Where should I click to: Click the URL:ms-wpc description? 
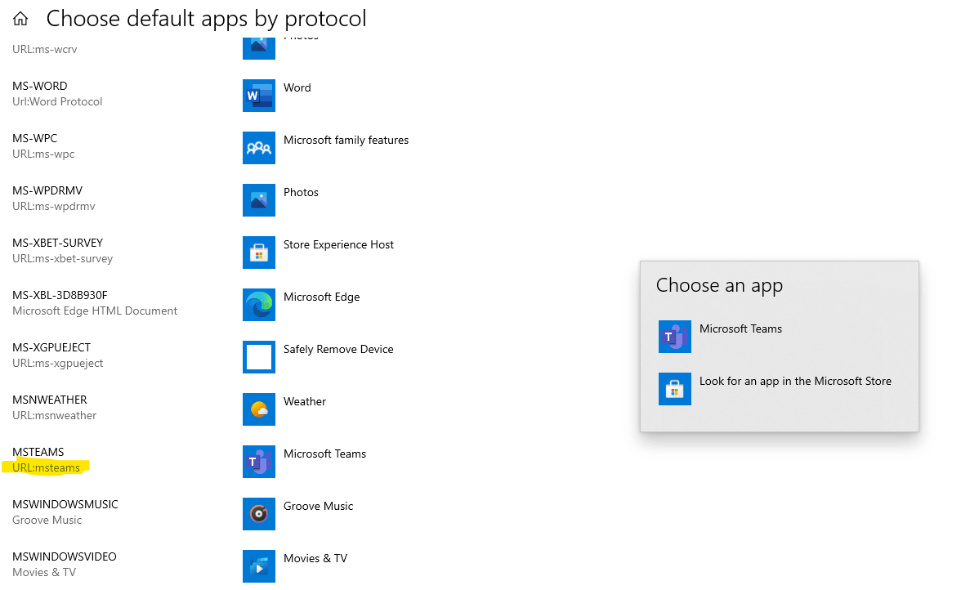tap(43, 154)
